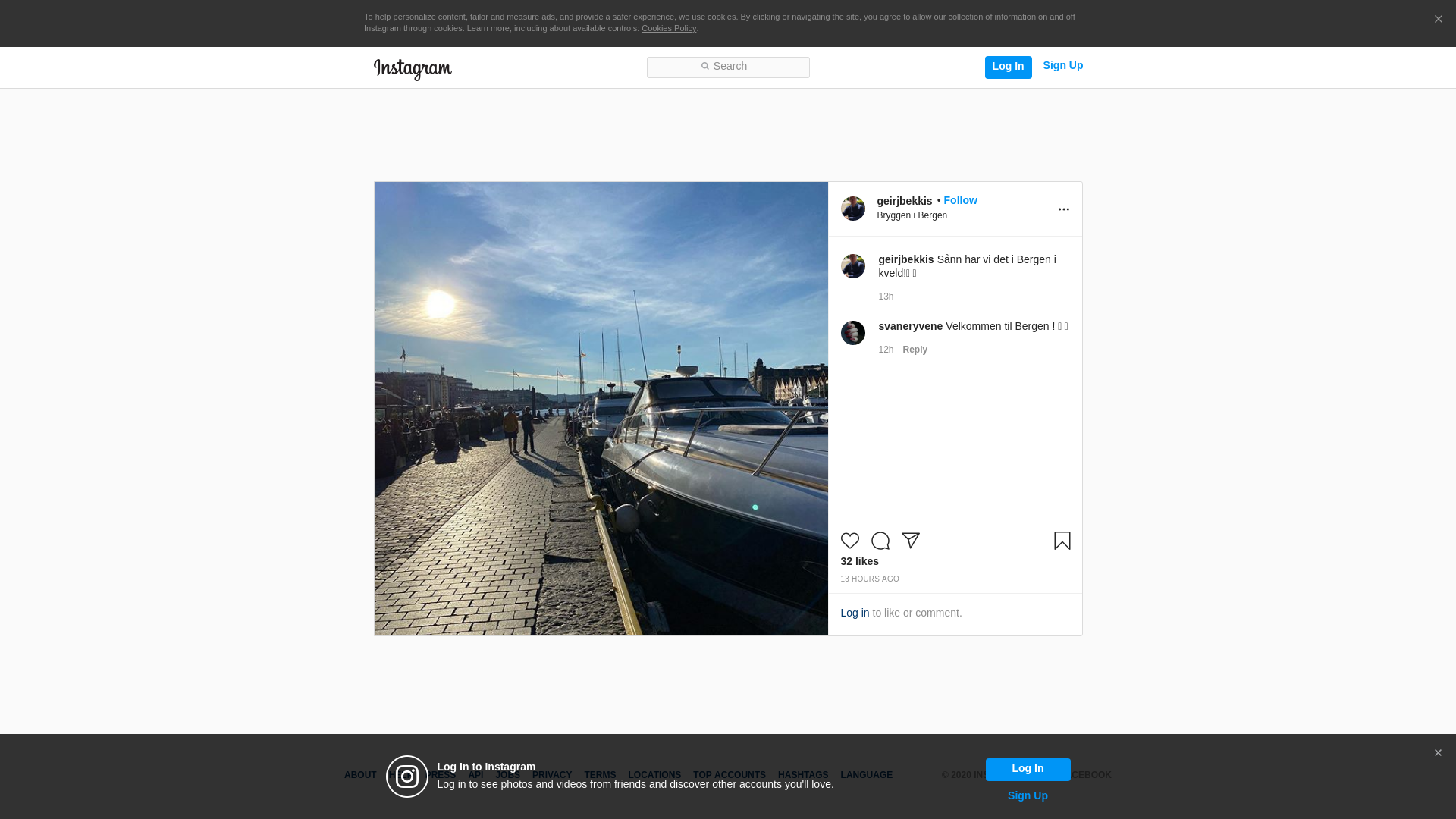Dismiss the cookie notice banner

pyautogui.click(x=1438, y=19)
